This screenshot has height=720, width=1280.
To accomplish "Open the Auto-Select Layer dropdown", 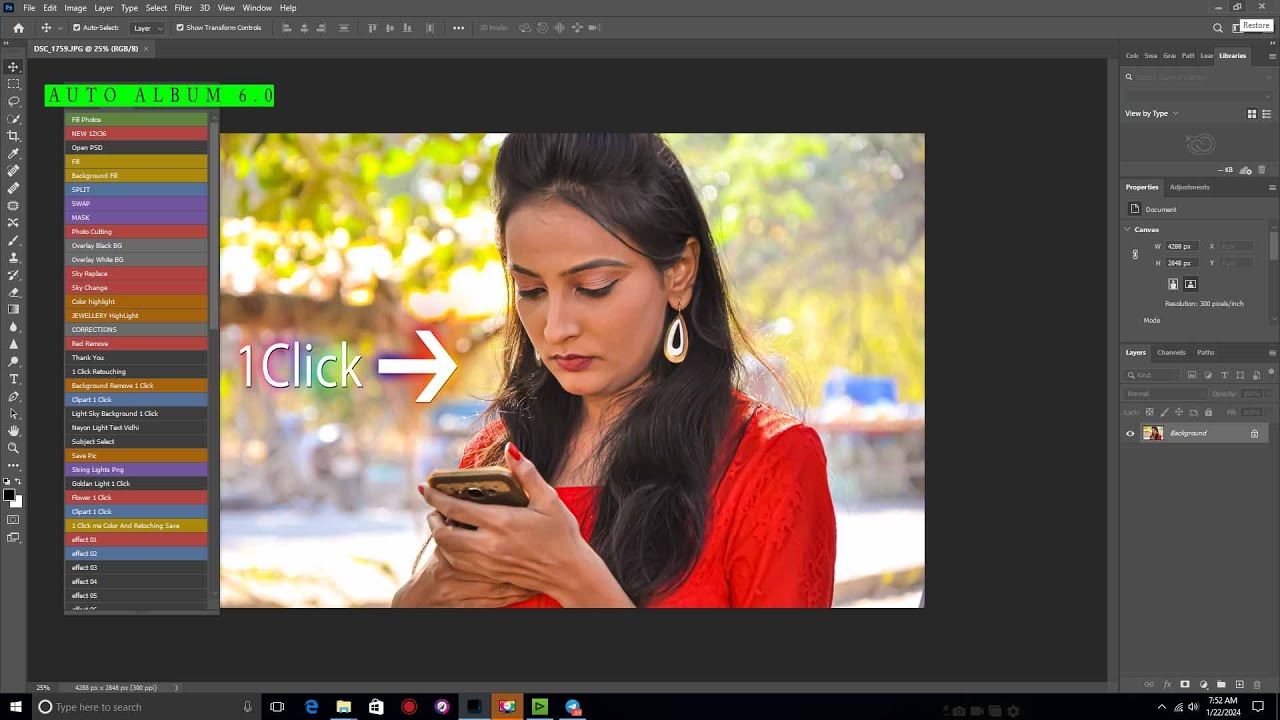I will [148, 28].
